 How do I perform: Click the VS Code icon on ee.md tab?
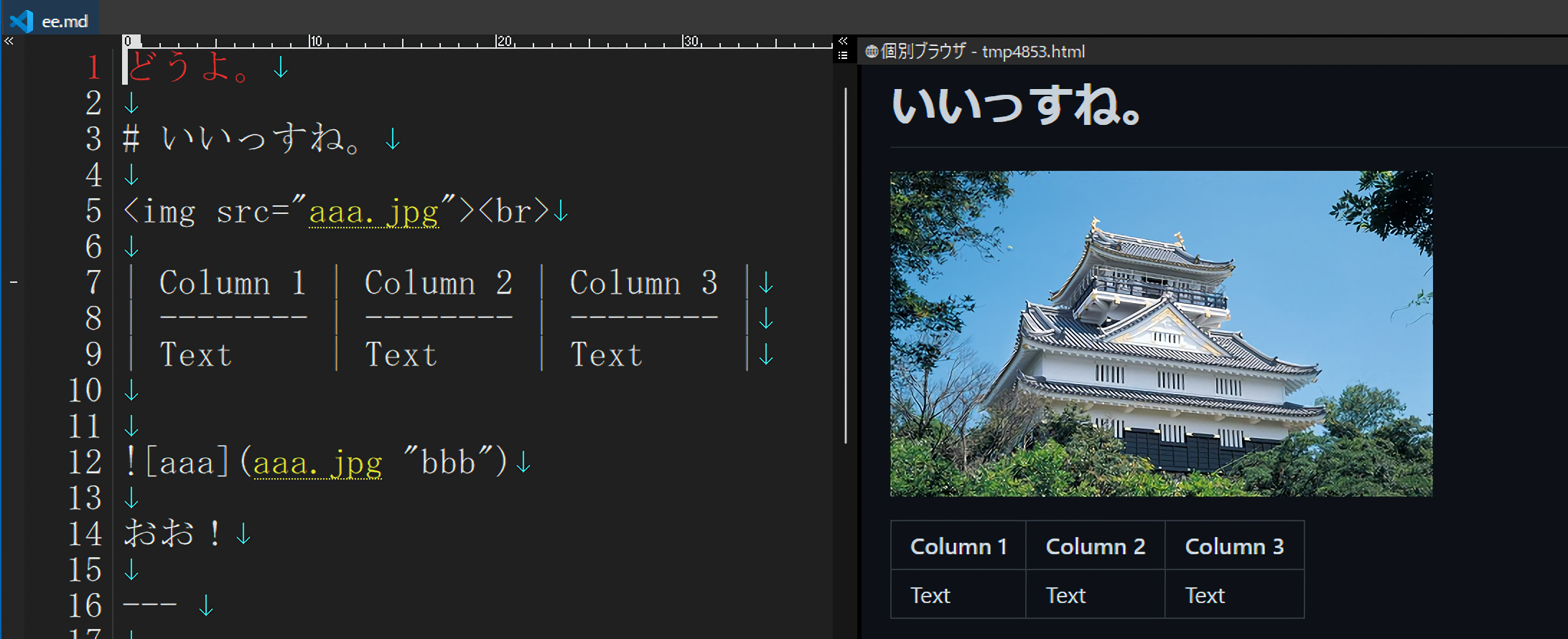pyautogui.click(x=22, y=21)
